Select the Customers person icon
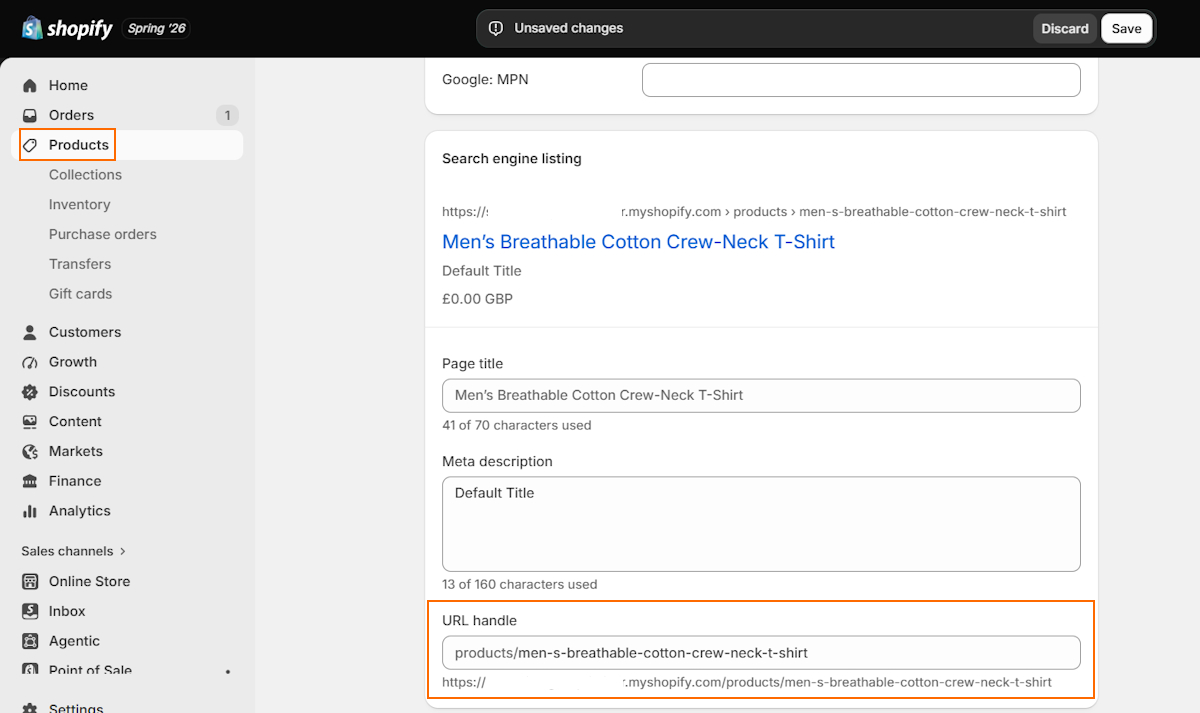Screen dimensions: 1200x713 click(x=30, y=333)
